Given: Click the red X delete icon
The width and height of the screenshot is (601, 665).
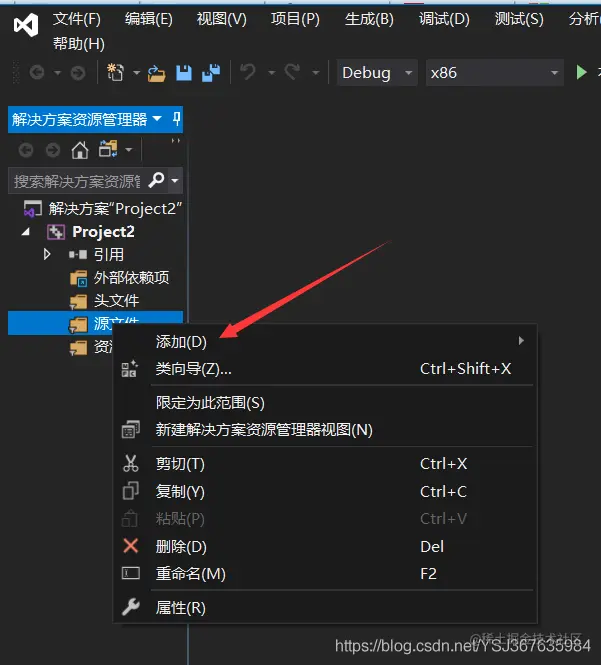Looking at the screenshot, I should point(131,546).
